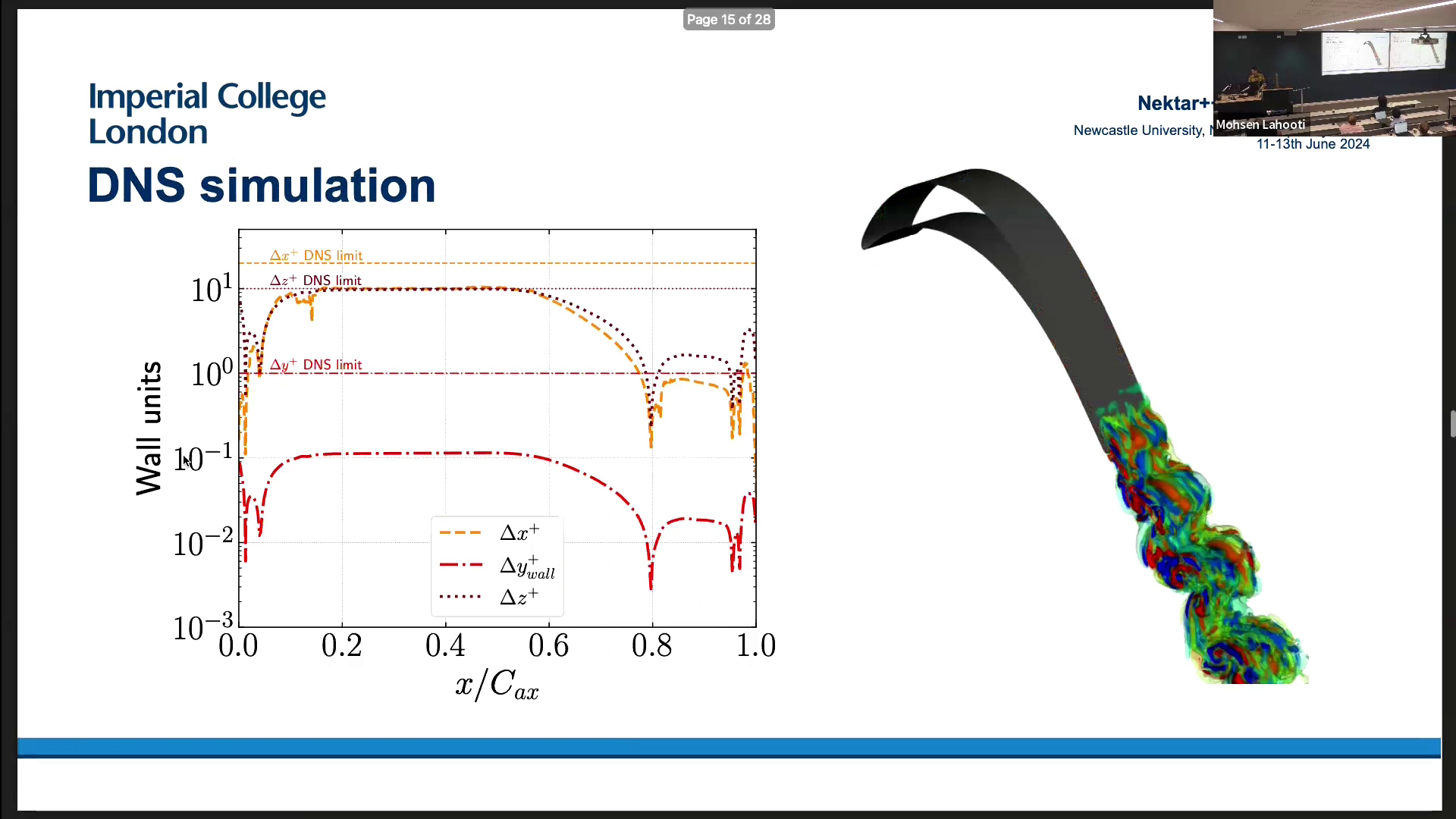Click the x-axis tick label "0.2"

click(x=342, y=646)
